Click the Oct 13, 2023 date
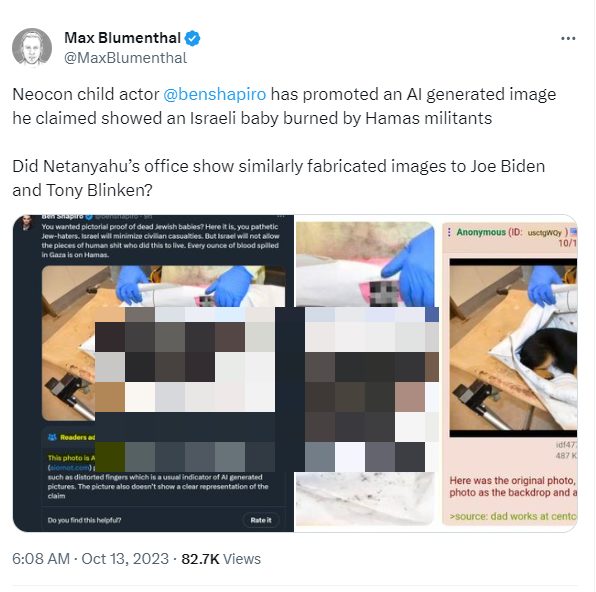 125,559
